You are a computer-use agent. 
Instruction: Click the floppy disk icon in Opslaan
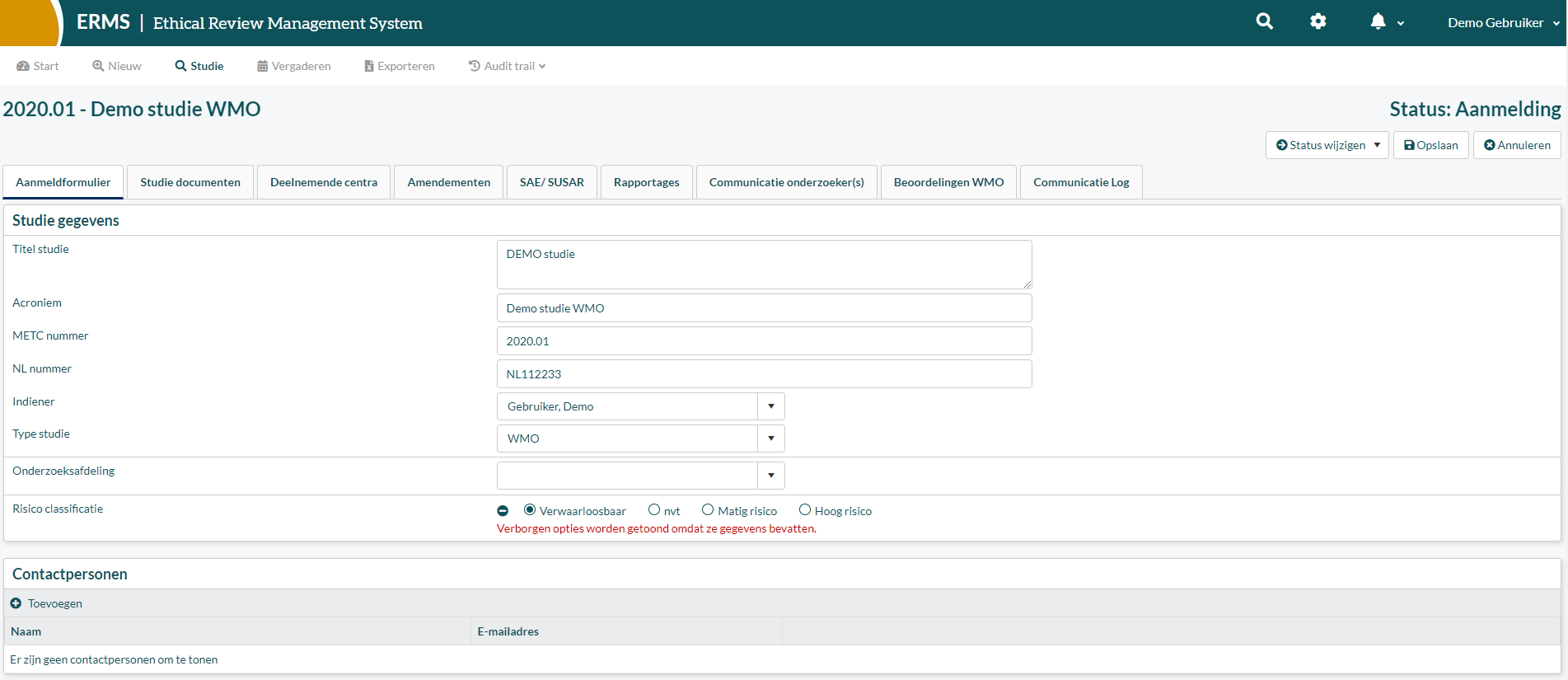click(x=1410, y=145)
